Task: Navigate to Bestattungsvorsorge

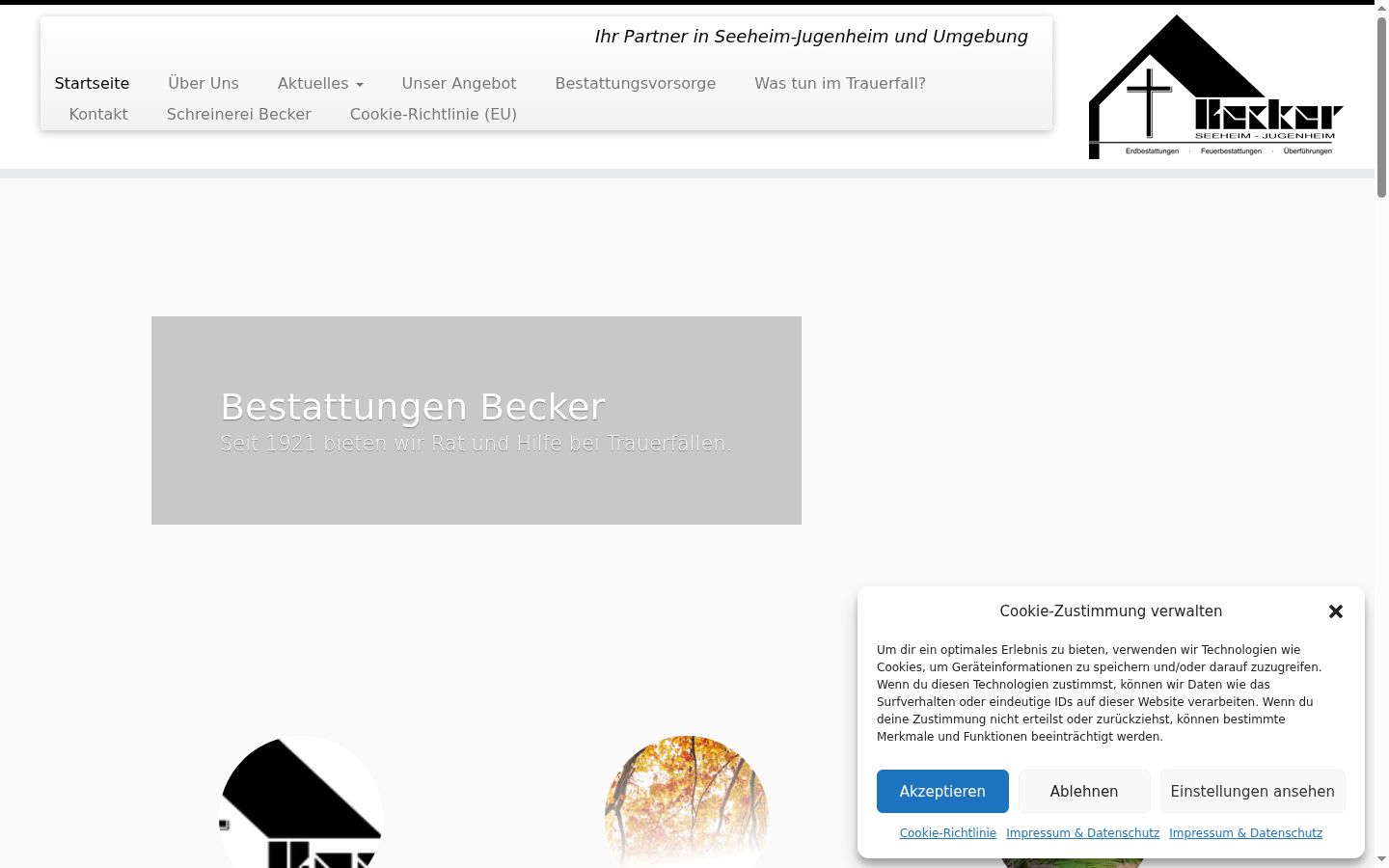Action: tap(636, 84)
